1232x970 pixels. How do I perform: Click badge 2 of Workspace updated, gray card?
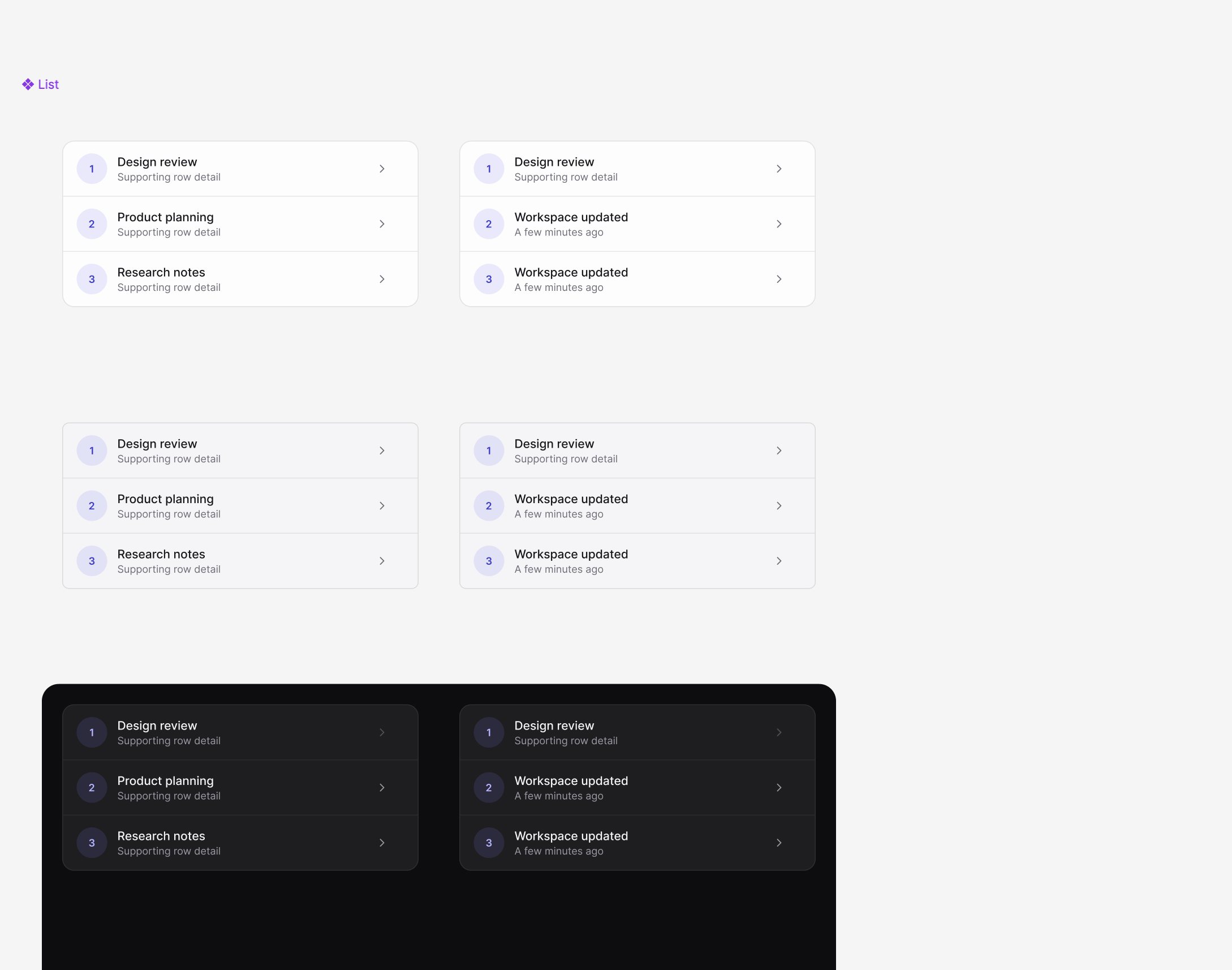coord(489,505)
